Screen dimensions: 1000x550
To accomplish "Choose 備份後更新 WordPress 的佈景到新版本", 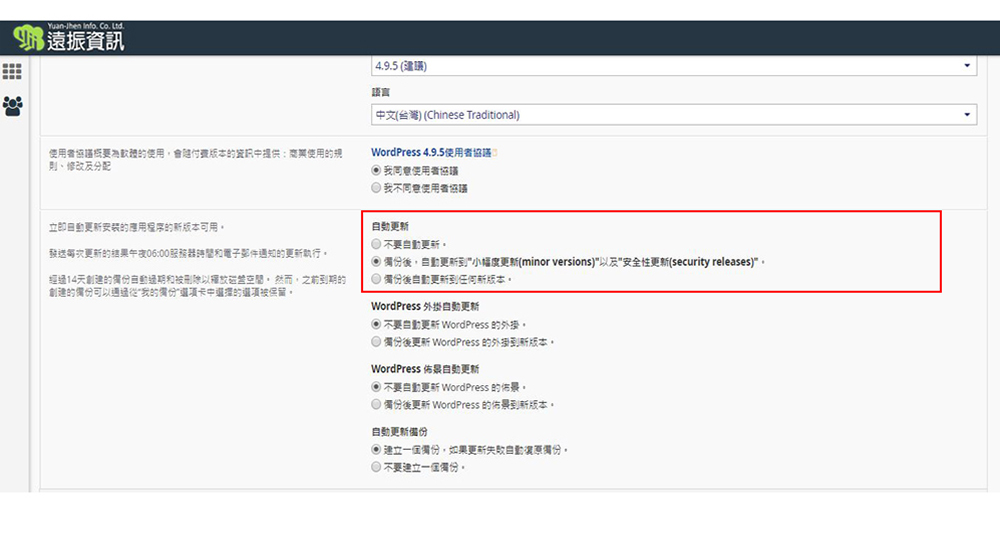I will point(376,405).
